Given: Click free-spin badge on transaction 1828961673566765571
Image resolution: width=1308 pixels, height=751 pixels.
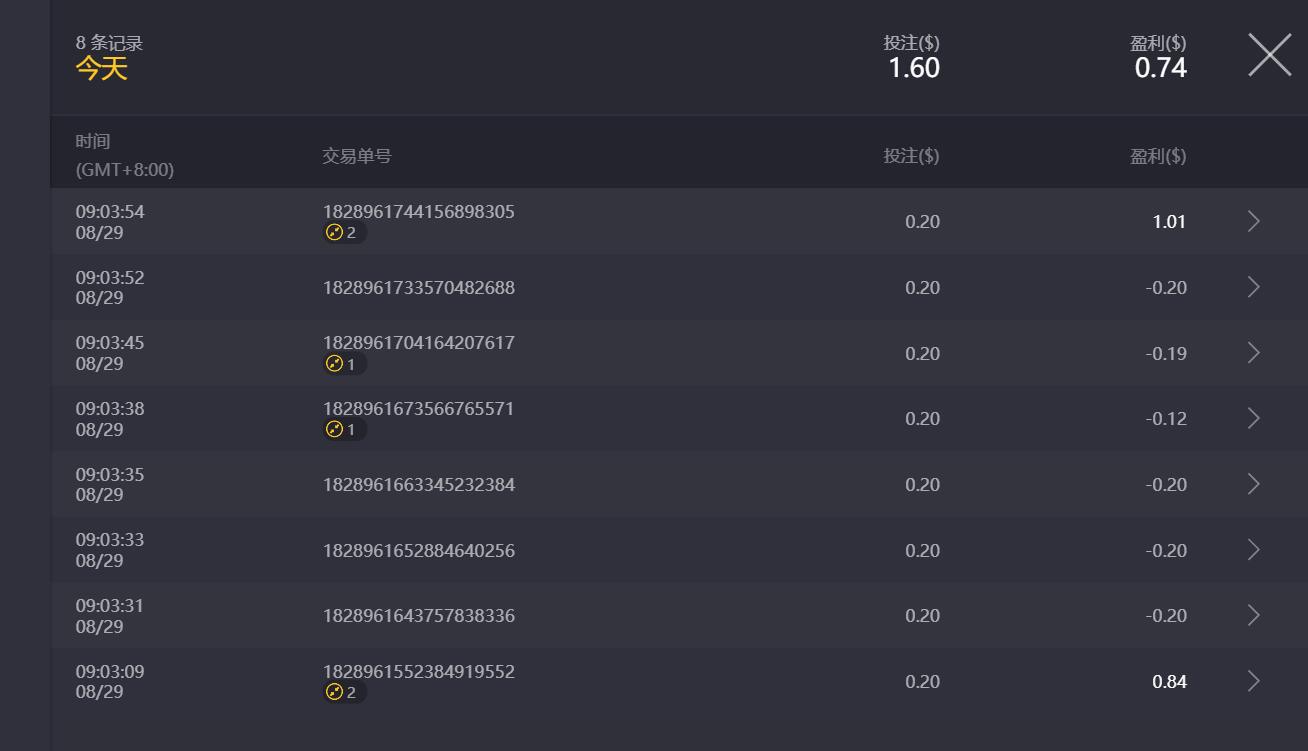Looking at the screenshot, I should pos(344,430).
